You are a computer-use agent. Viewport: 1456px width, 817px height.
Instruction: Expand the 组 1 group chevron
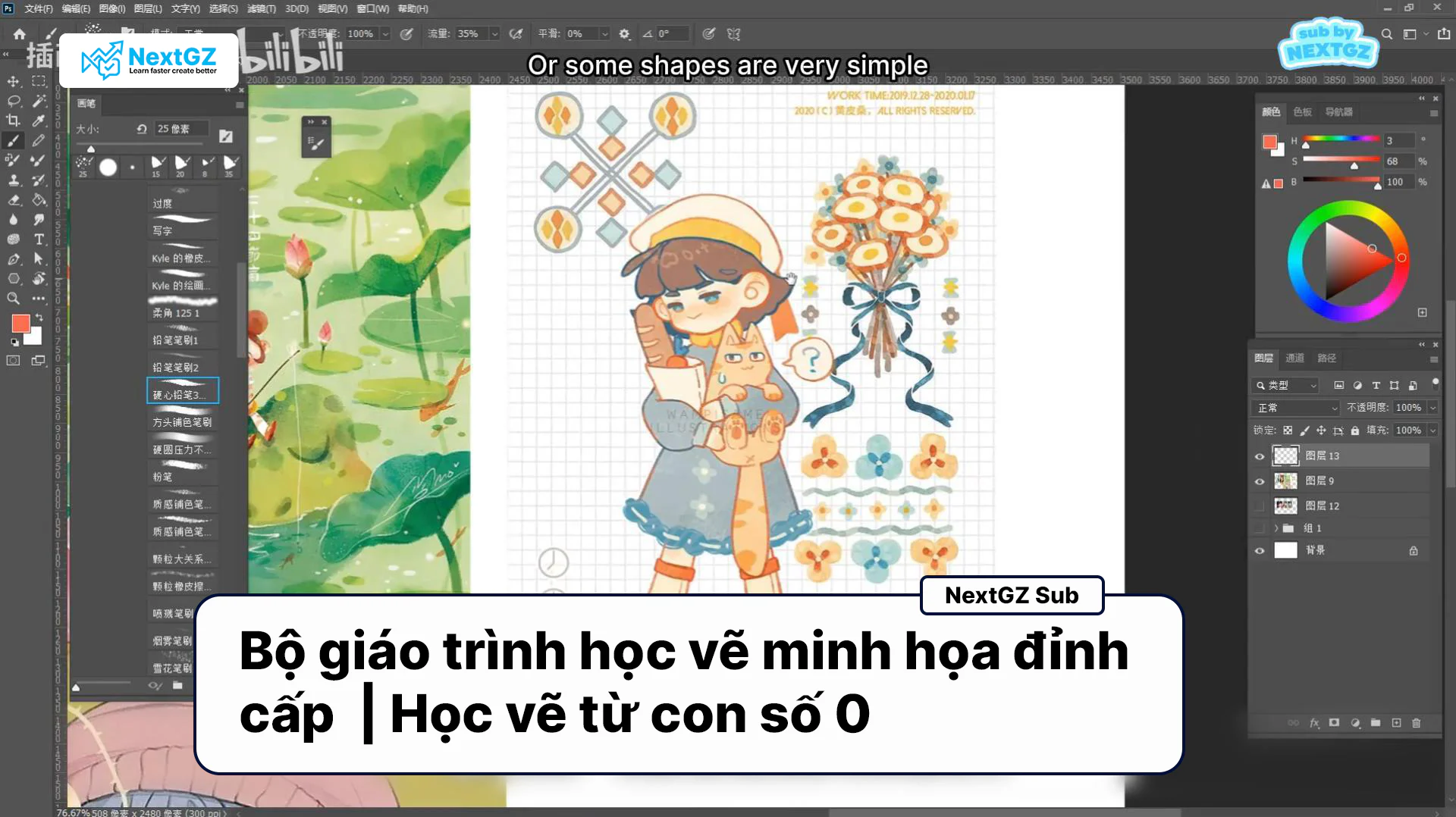pyautogui.click(x=1276, y=528)
